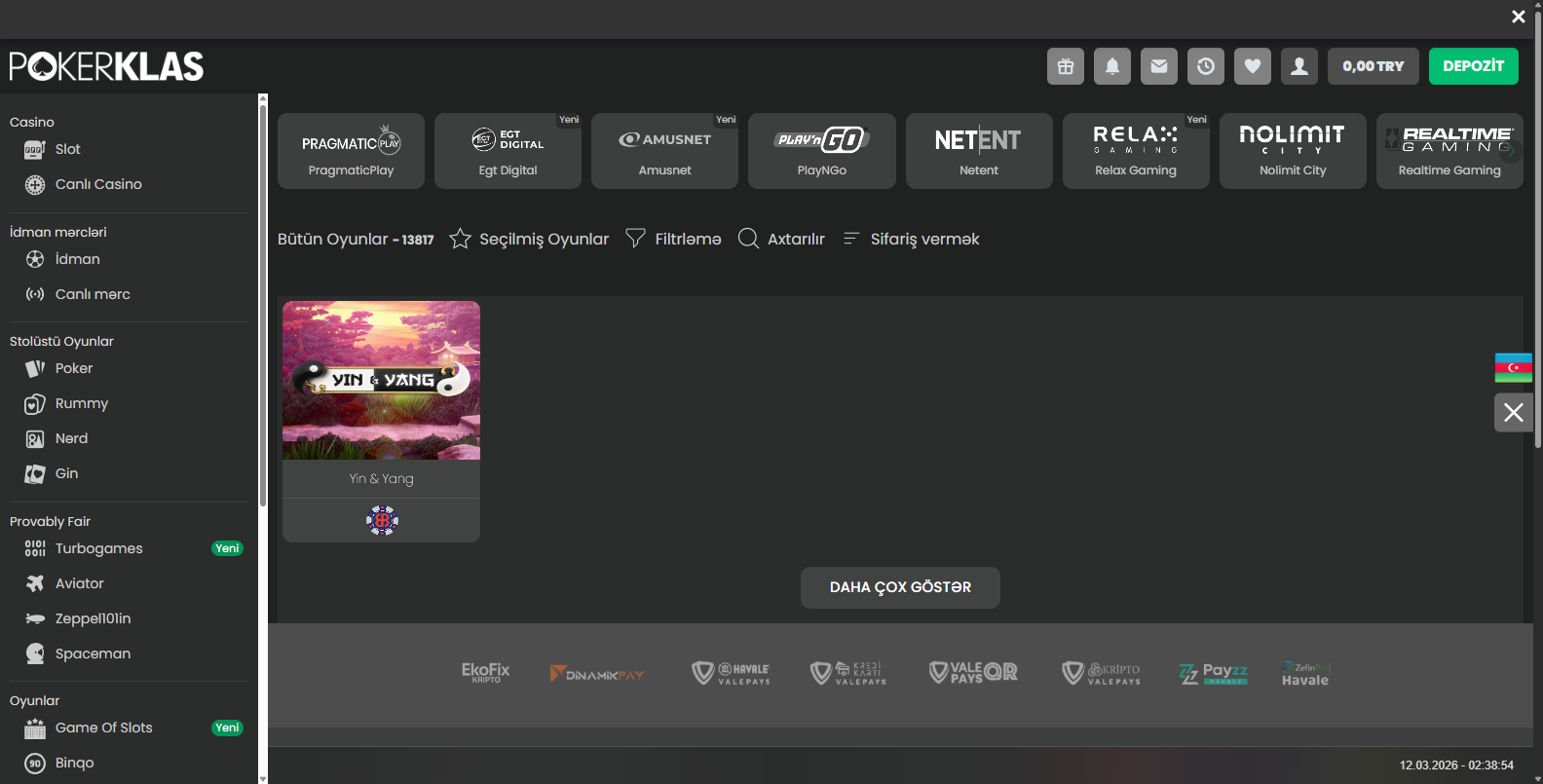Click the DEPOZİT button
Viewport: 1543px width, 784px height.
click(1474, 66)
